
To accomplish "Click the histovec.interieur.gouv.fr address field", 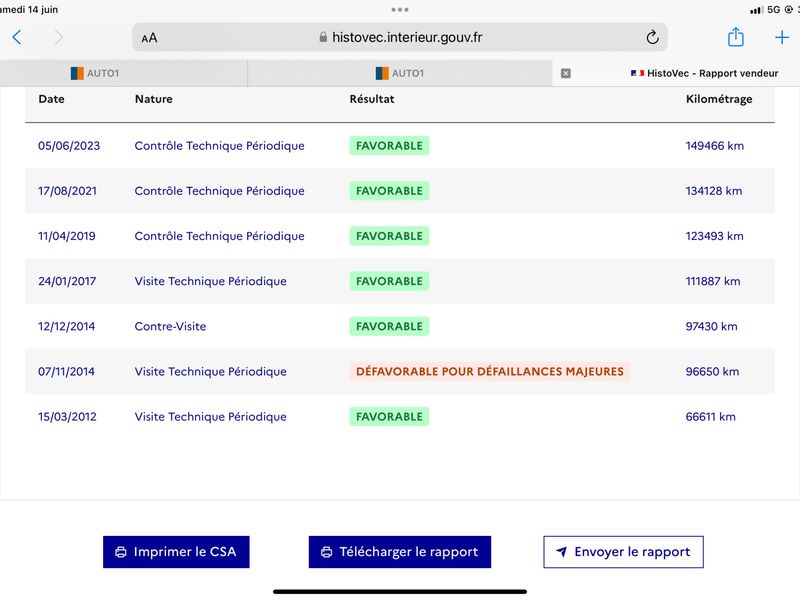I will coord(400,37).
